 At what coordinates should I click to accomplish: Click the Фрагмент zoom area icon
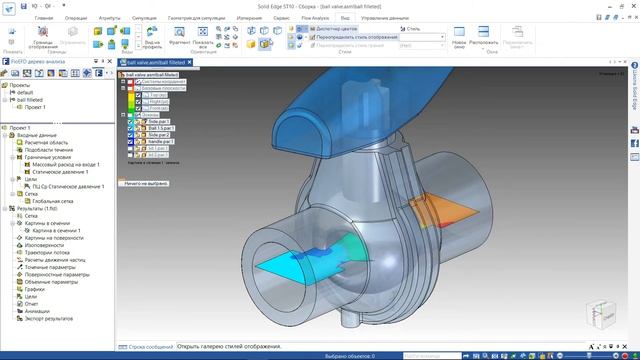[179, 32]
